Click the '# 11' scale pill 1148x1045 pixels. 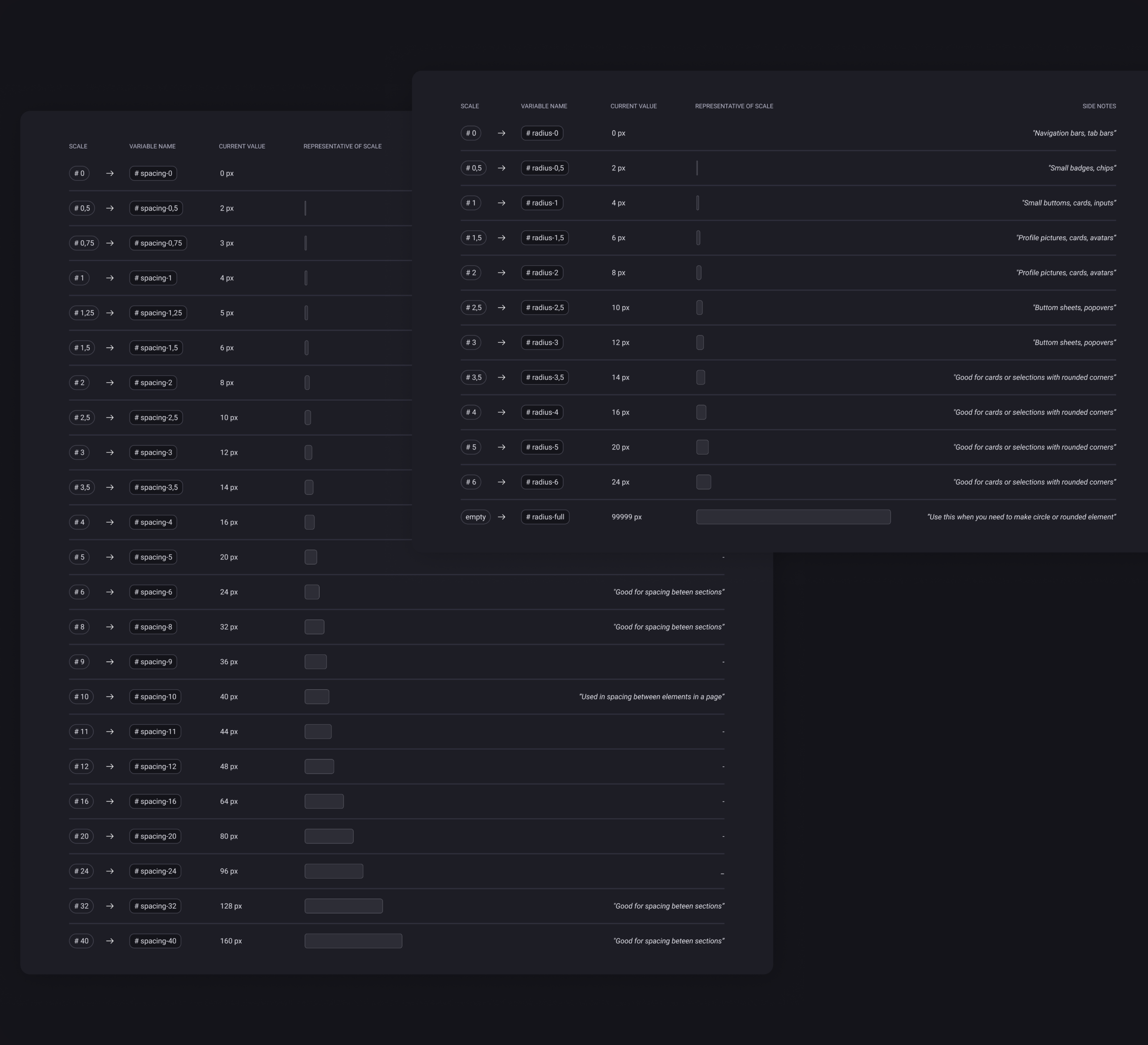81,731
